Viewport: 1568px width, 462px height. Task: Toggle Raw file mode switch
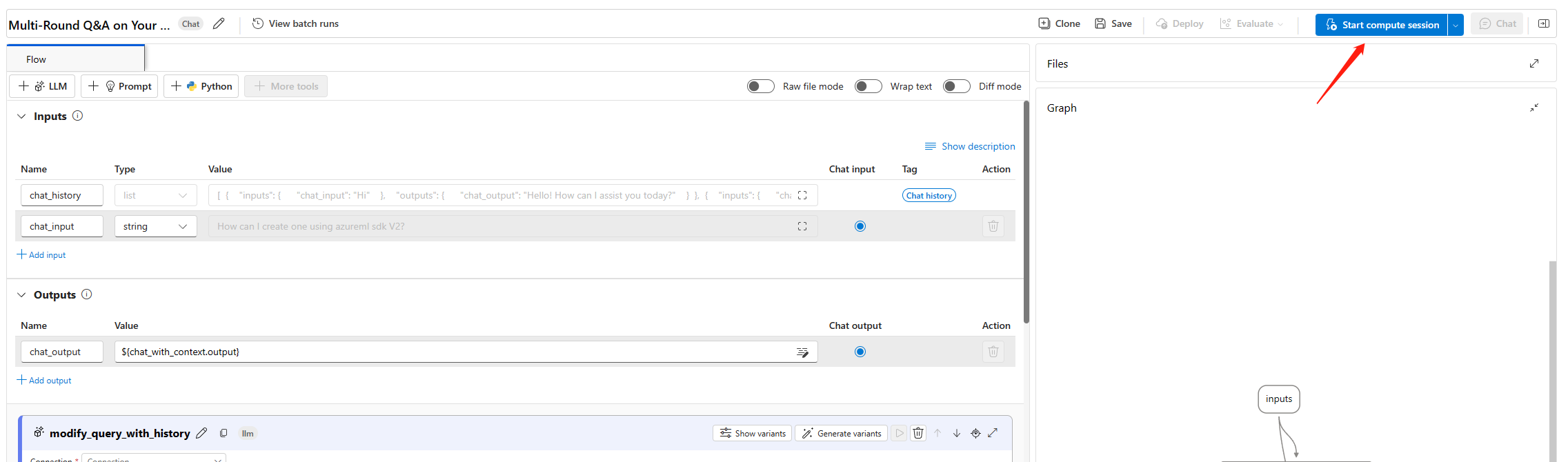[760, 86]
